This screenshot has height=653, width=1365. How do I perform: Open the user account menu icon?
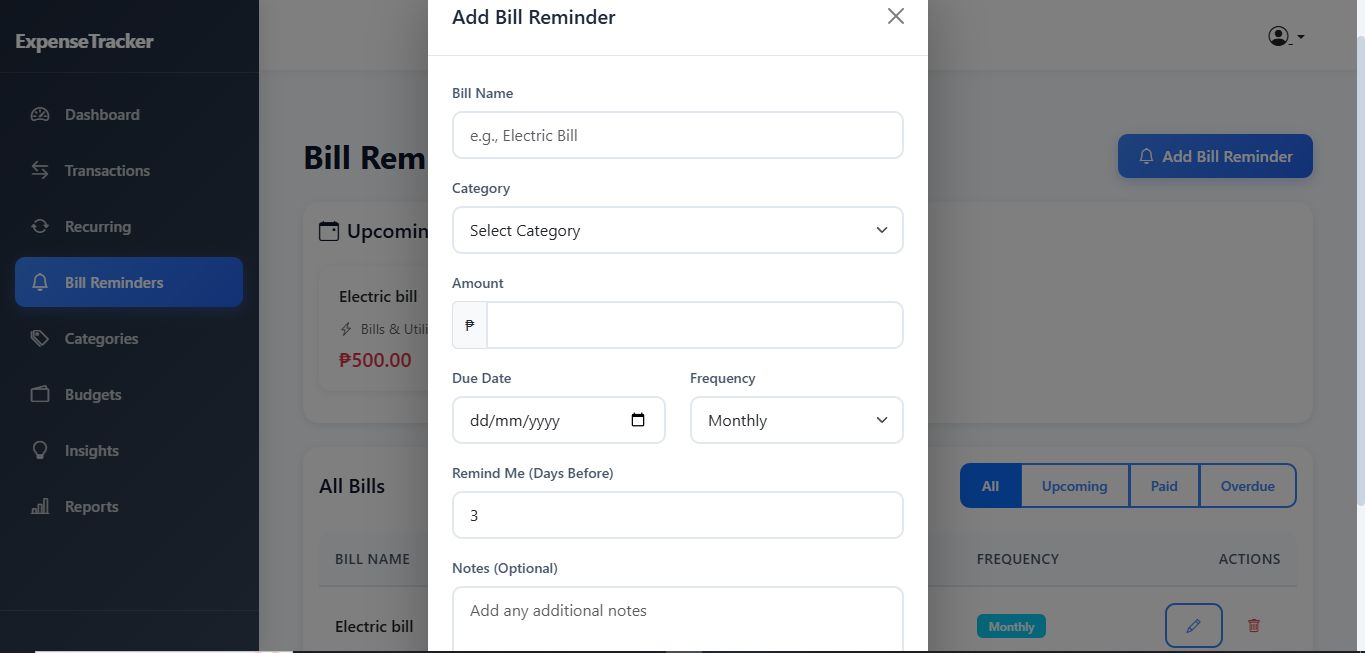(x=1284, y=37)
